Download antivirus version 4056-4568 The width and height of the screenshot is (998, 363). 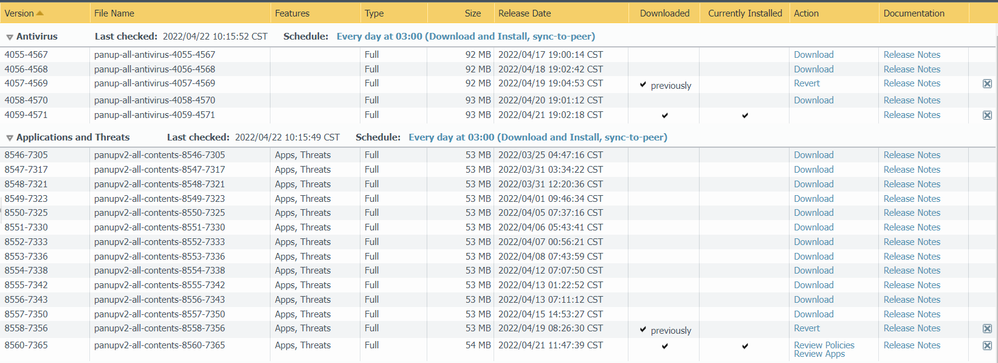pos(813,69)
